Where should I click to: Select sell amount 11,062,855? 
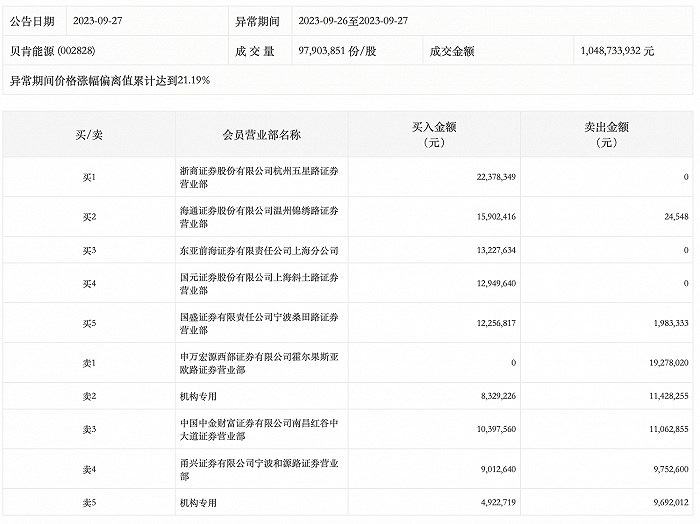669,429
